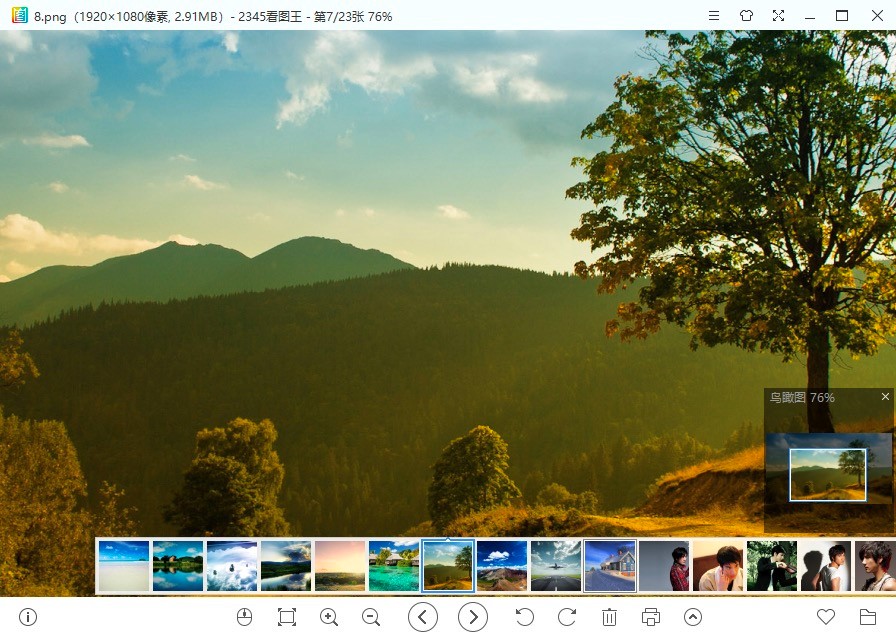Open the main menu hamburger icon
The height and width of the screenshot is (637, 896).
point(714,15)
